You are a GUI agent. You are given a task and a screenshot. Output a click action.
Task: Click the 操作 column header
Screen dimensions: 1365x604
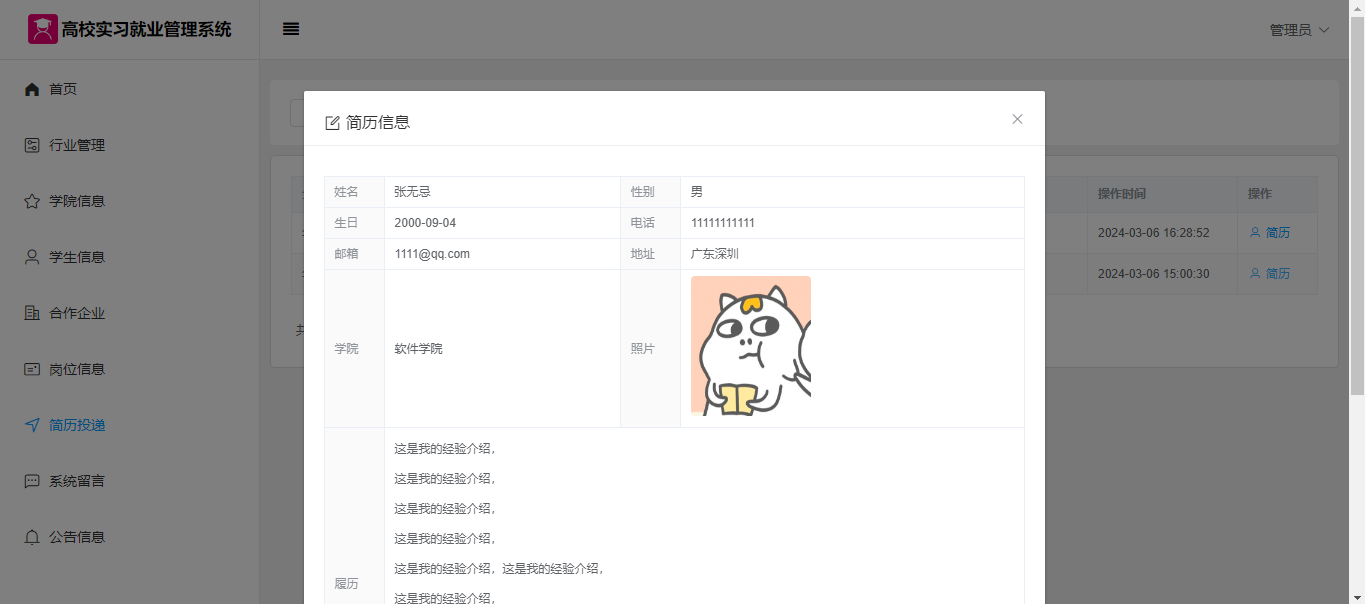[1260, 194]
